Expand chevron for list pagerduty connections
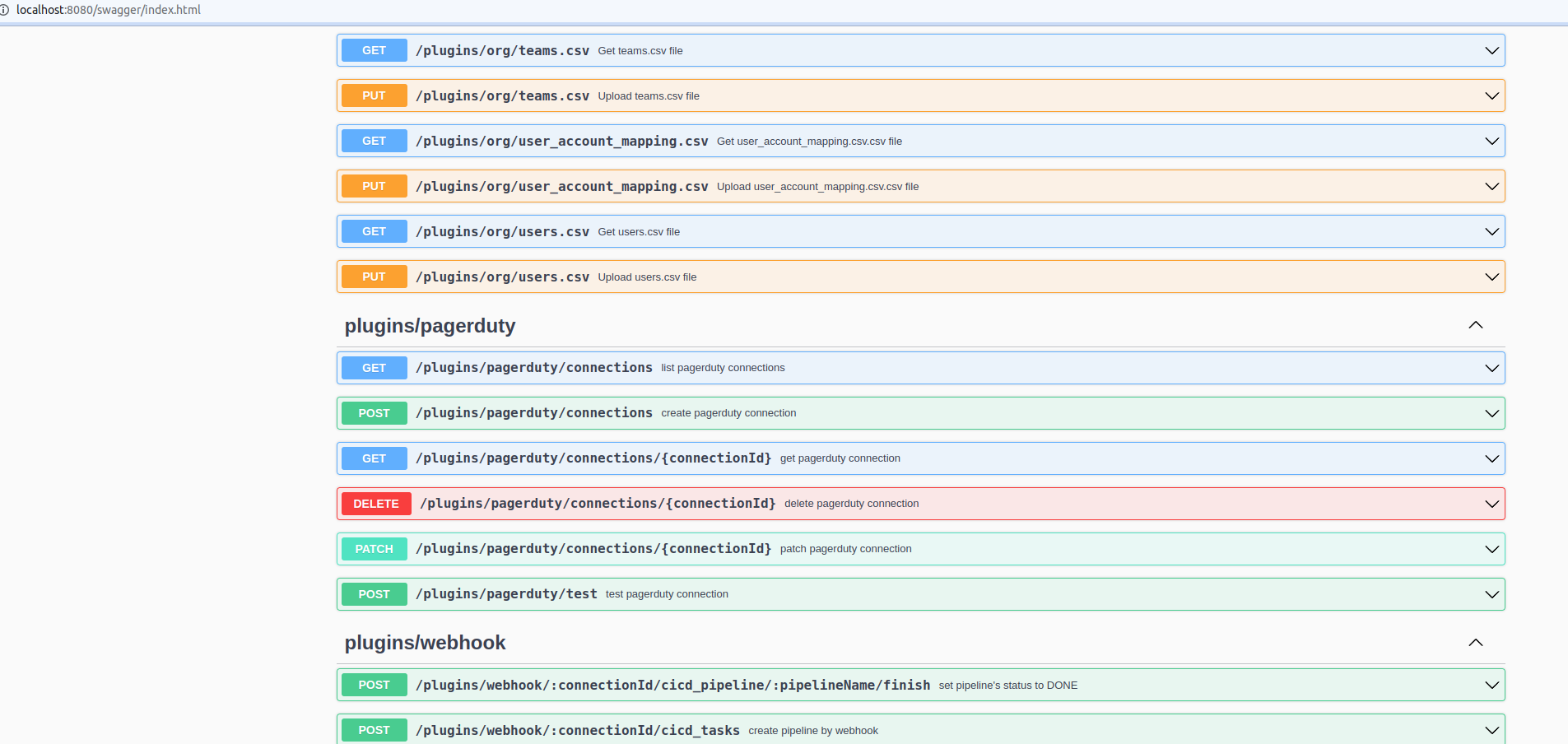The height and width of the screenshot is (744, 1568). pos(1491,368)
